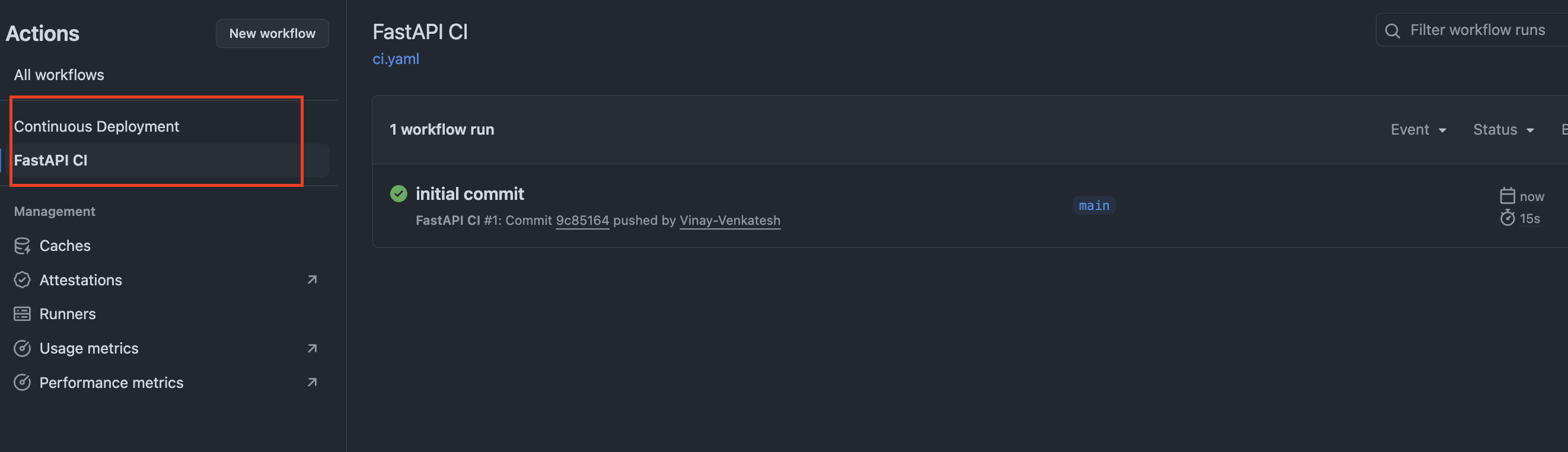This screenshot has width=1568, height=452.
Task: Select the FastAPI CI workflow
Action: (51, 160)
